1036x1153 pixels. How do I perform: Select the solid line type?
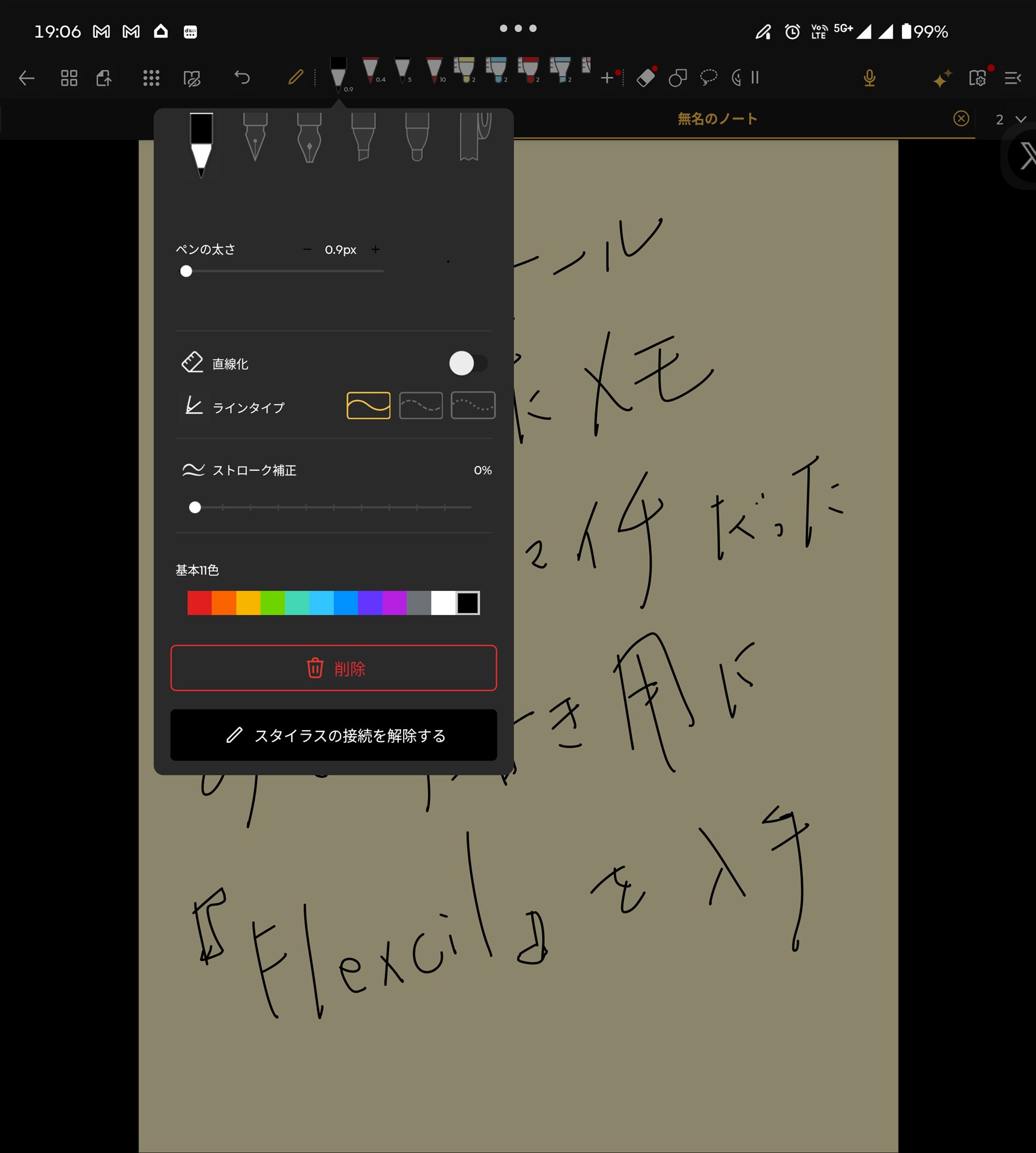coord(368,405)
